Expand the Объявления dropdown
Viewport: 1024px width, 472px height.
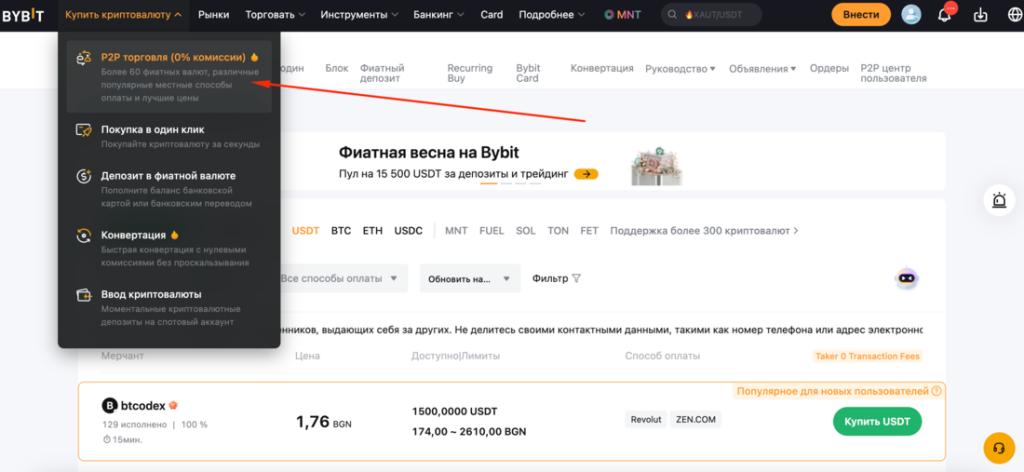tap(762, 69)
